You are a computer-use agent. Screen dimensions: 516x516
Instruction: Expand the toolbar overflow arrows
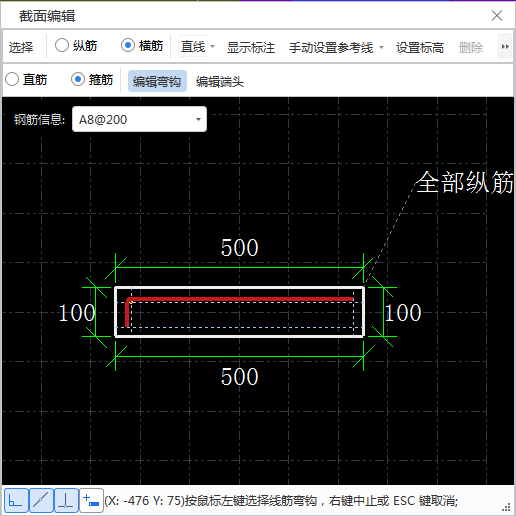pos(505,46)
